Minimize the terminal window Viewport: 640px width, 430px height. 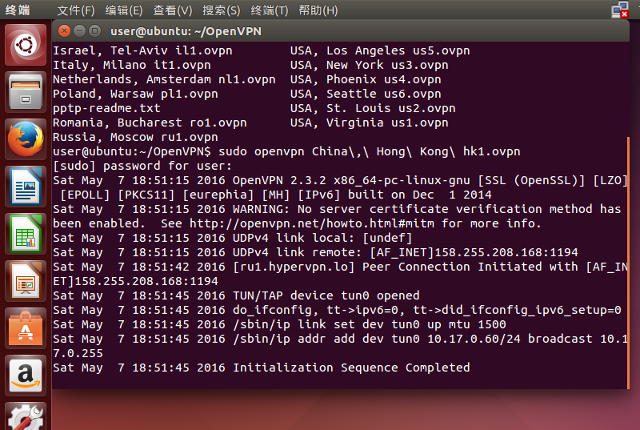click(x=80, y=31)
